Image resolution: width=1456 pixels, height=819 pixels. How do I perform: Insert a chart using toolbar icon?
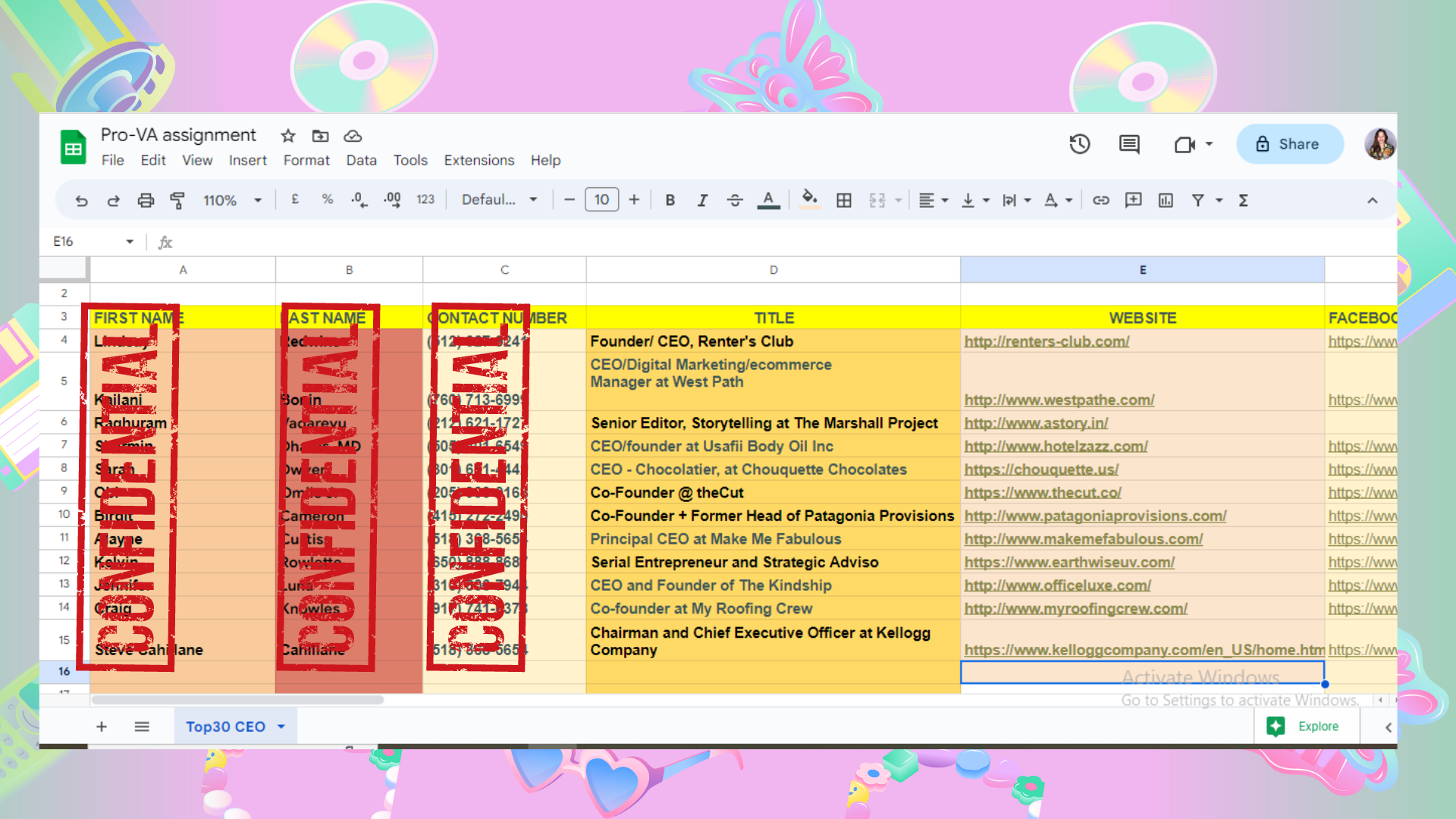[1166, 200]
